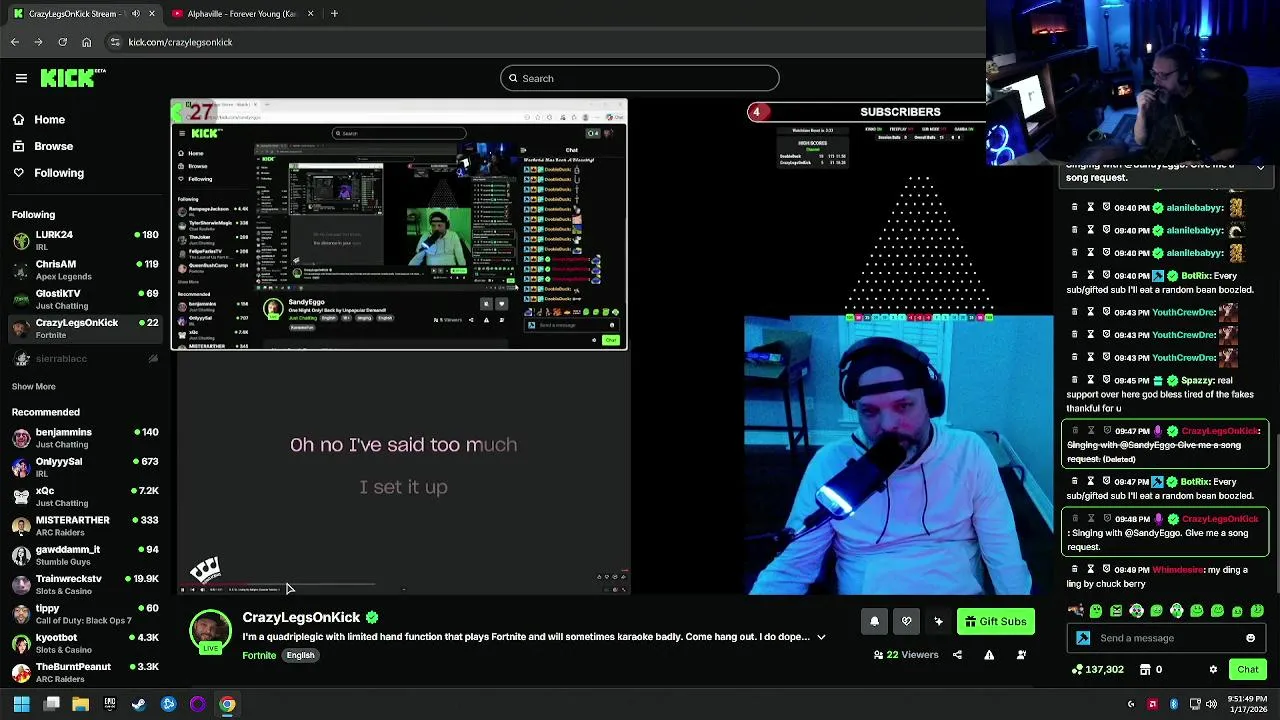Collapse the pinned chat message chevron
This screenshot has width=1280, height=720.
click(1260, 167)
